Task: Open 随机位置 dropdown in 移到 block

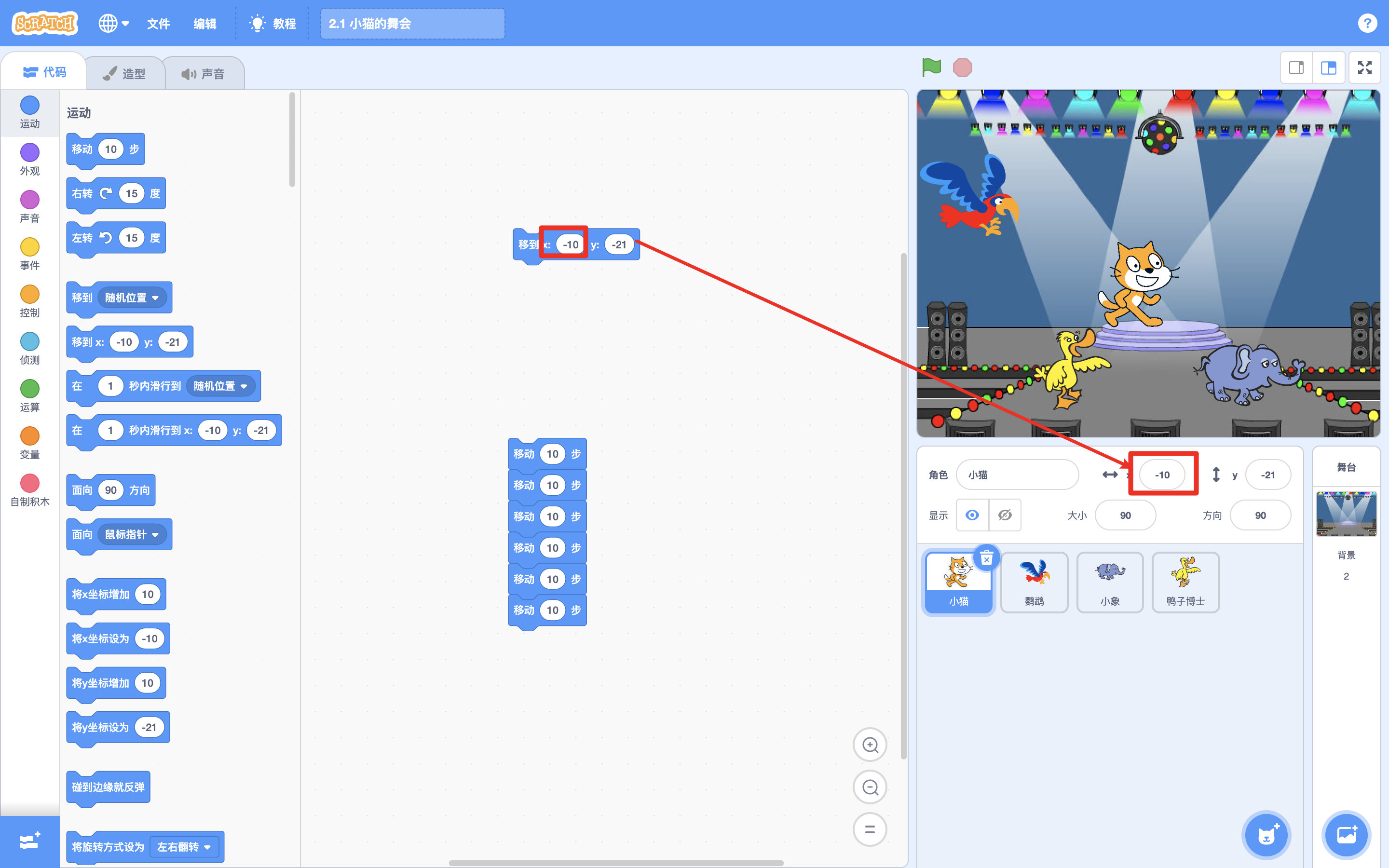Action: pos(132,298)
